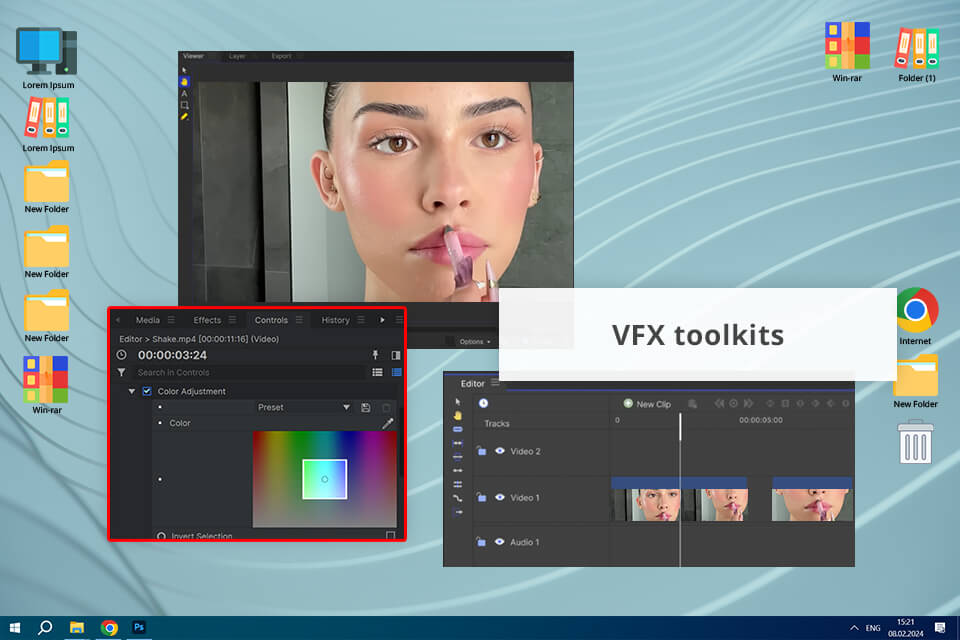The width and height of the screenshot is (960, 640).
Task: Select the rate stretch tool in Editor
Action: (x=457, y=484)
